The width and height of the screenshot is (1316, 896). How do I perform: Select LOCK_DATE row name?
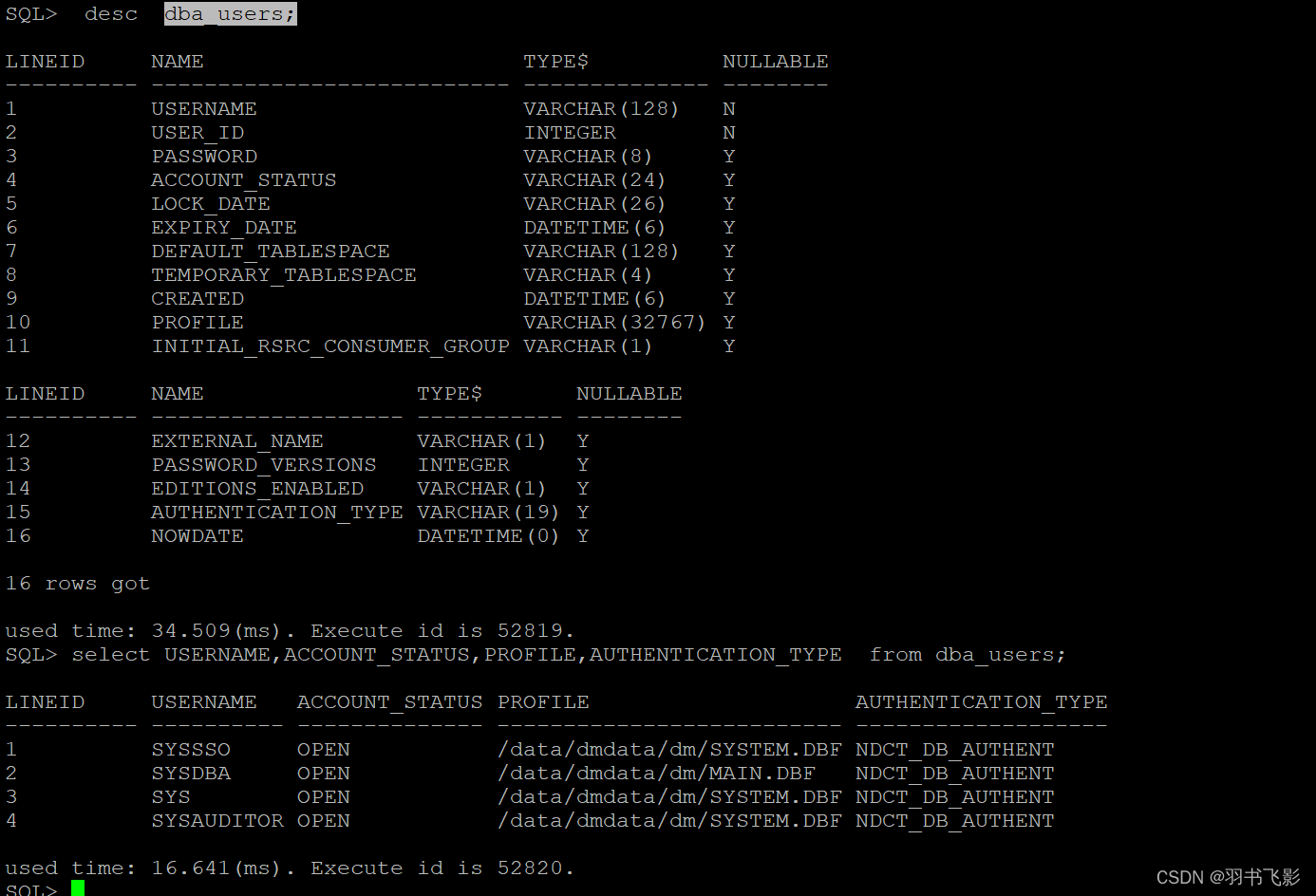click(211, 204)
